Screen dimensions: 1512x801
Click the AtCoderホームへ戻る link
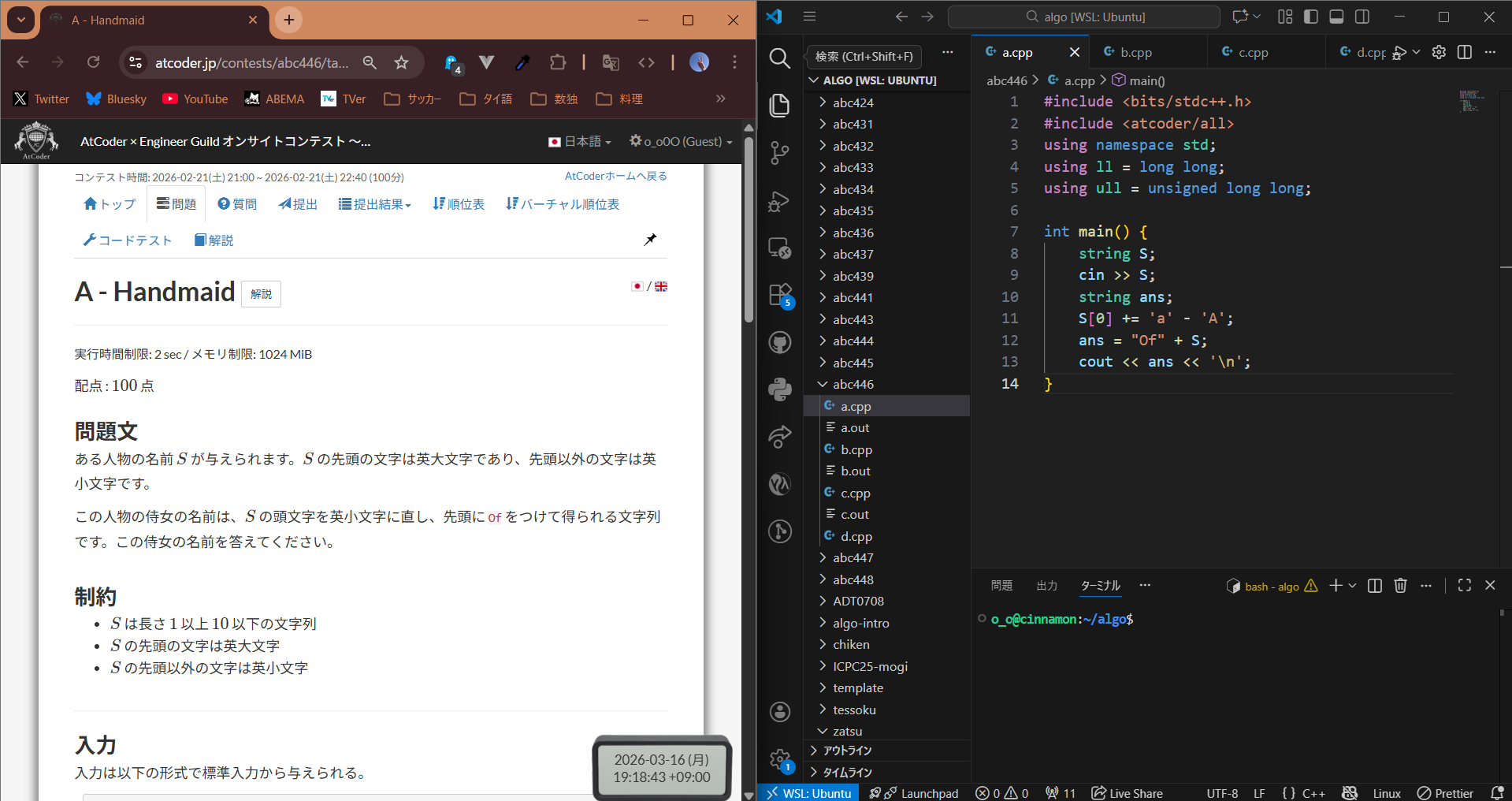point(615,177)
